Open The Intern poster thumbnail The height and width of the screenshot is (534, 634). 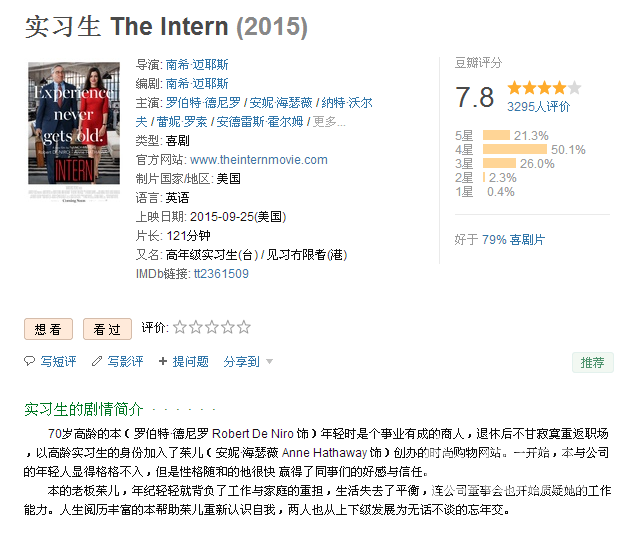[x=74, y=123]
